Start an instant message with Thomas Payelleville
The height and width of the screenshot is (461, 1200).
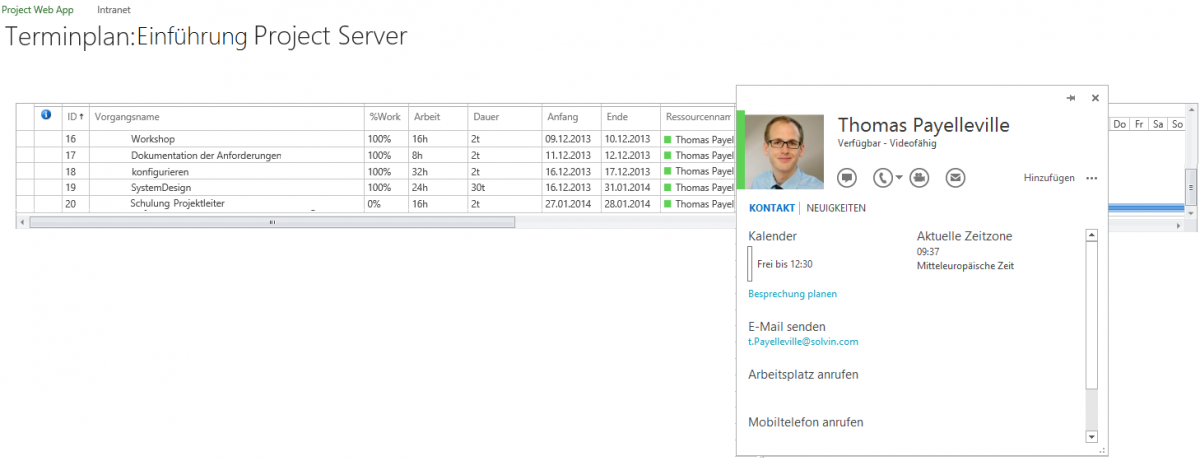click(848, 178)
